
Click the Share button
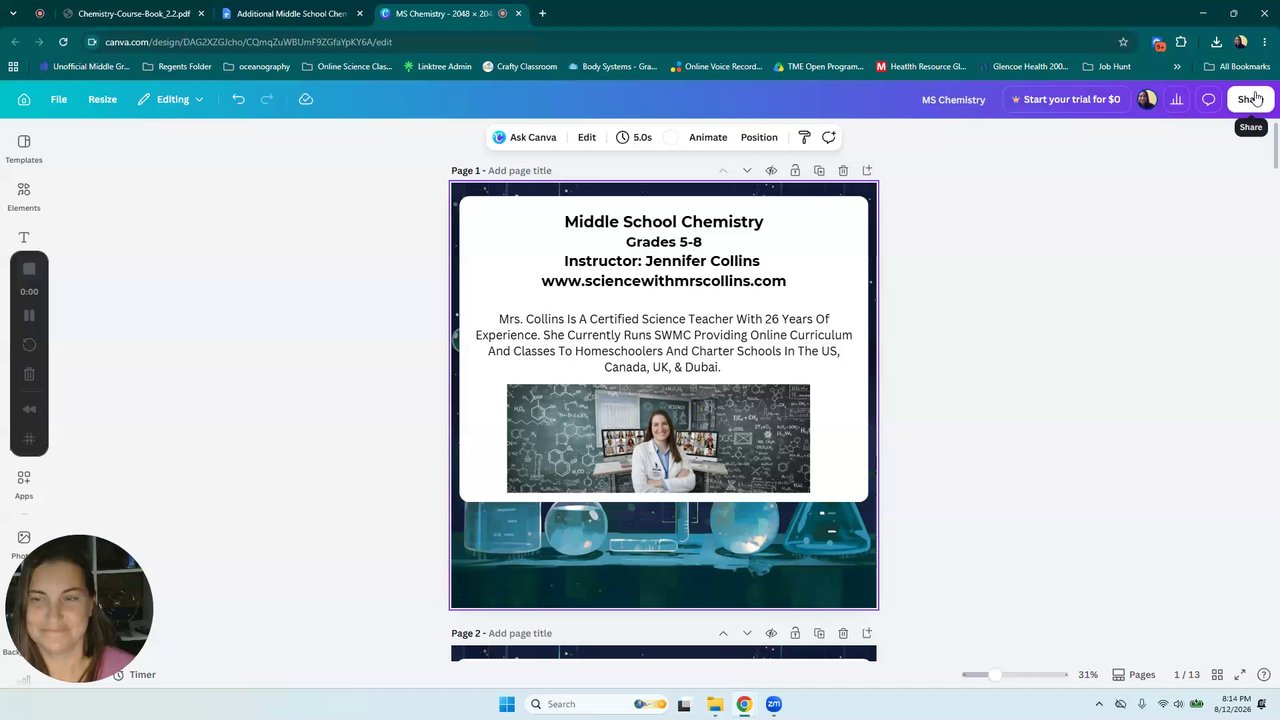pyautogui.click(x=1250, y=99)
